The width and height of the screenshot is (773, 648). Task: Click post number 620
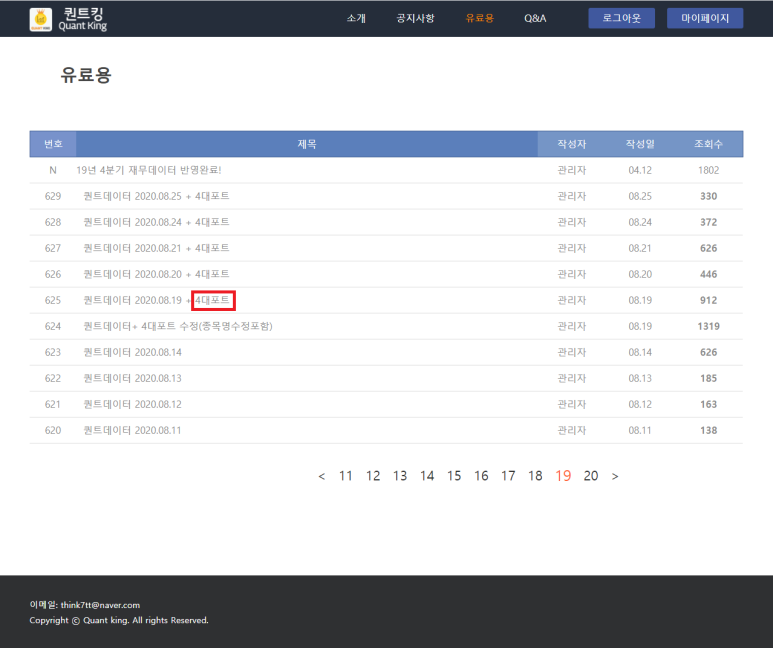click(53, 431)
